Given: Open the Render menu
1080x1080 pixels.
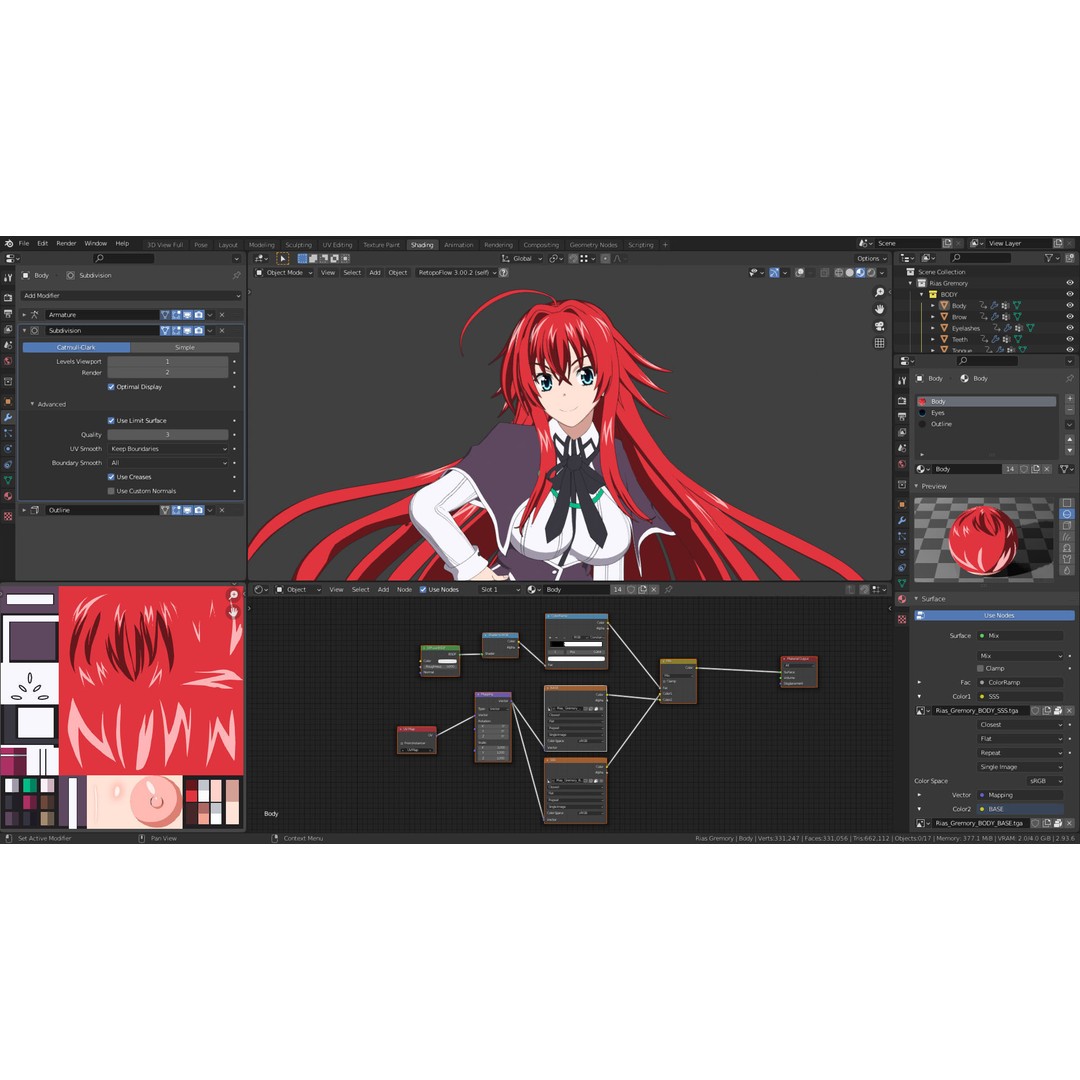Looking at the screenshot, I should [66, 244].
